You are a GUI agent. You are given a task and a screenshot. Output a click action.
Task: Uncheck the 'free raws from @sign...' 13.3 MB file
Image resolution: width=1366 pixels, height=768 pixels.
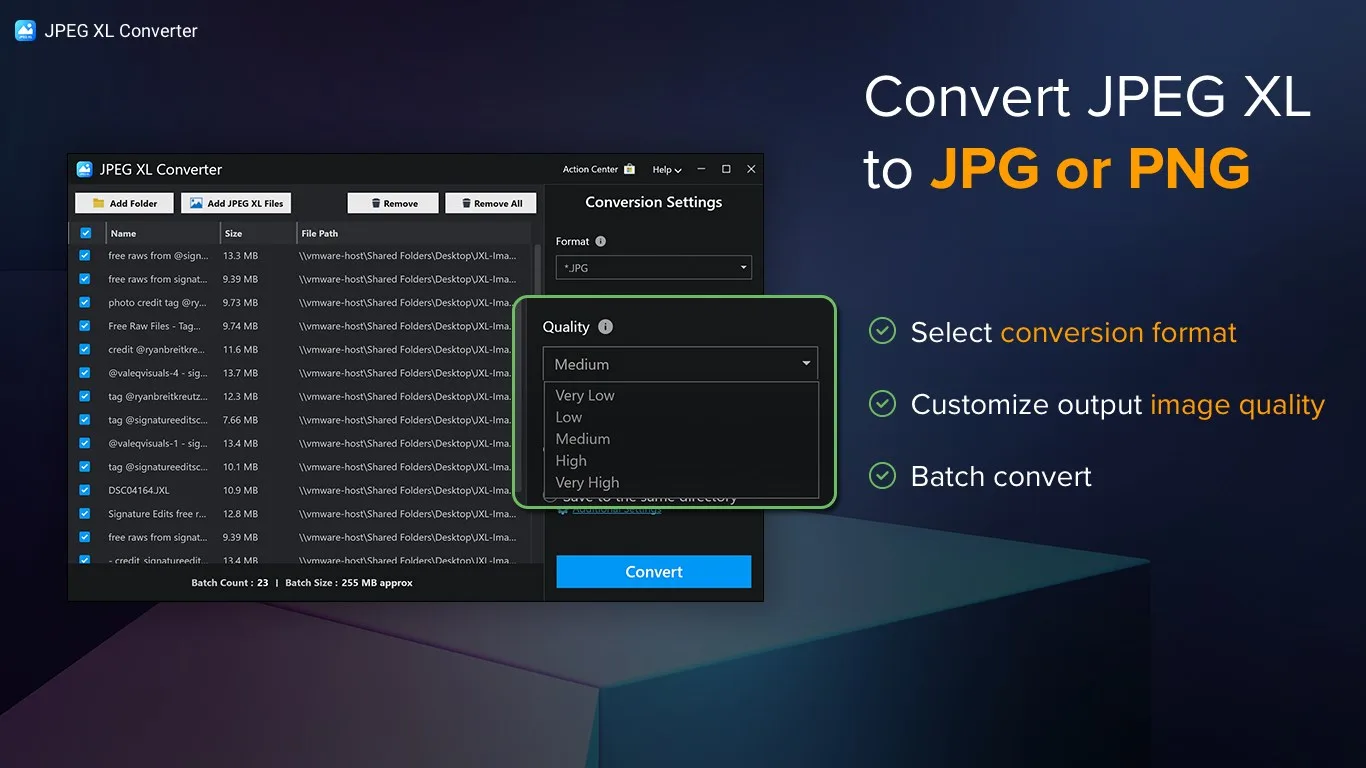tap(85, 256)
